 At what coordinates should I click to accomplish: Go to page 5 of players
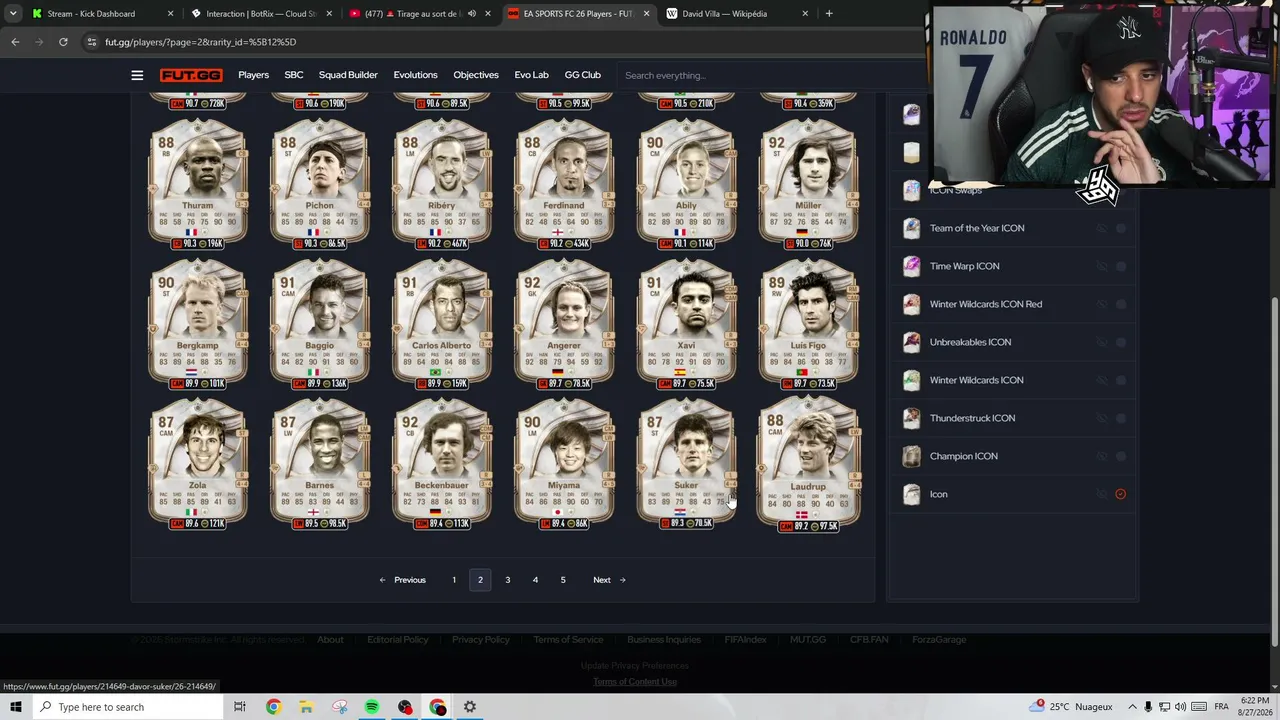pos(563,580)
